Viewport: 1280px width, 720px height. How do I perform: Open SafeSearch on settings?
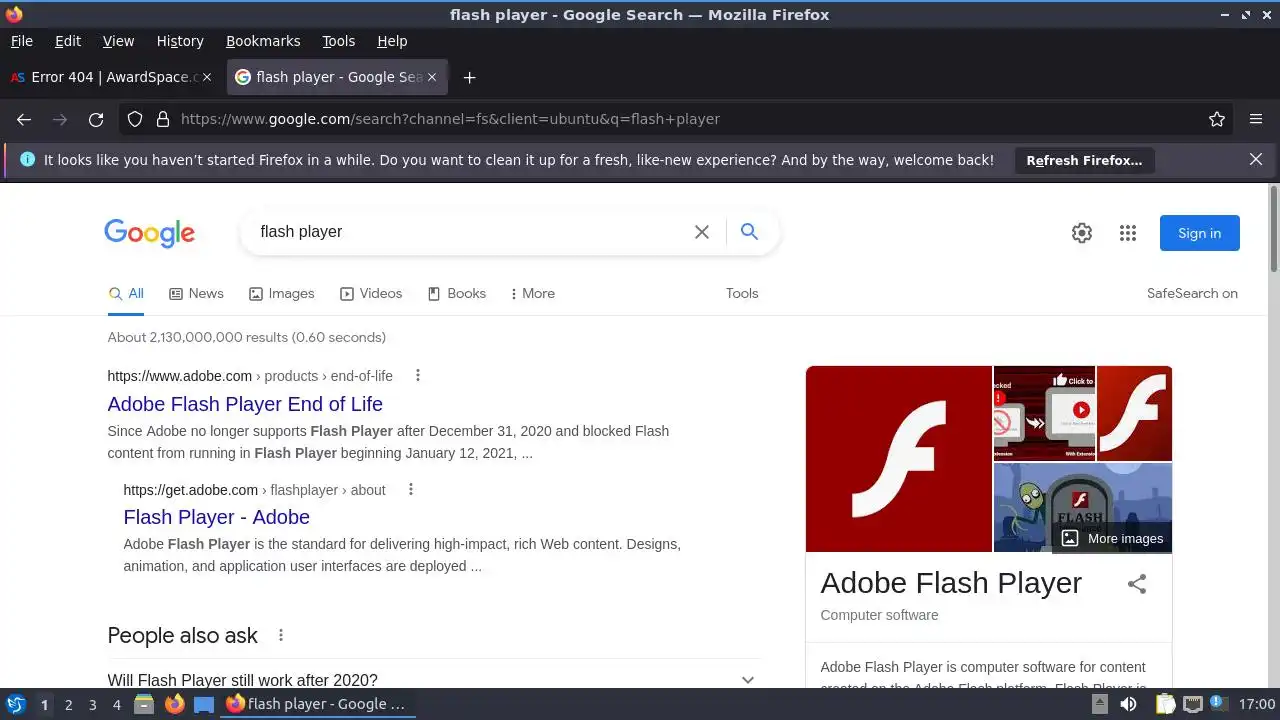pos(1192,293)
